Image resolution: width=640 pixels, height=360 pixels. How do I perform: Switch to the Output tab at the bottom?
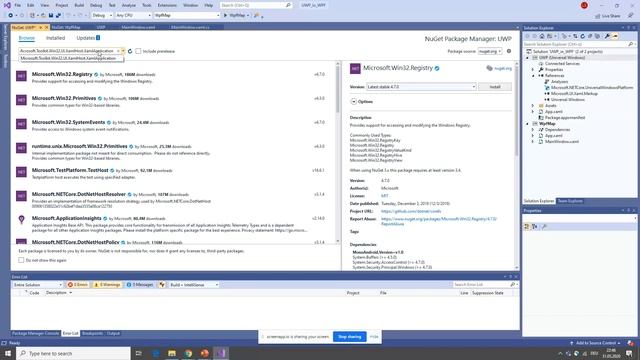coord(113,333)
